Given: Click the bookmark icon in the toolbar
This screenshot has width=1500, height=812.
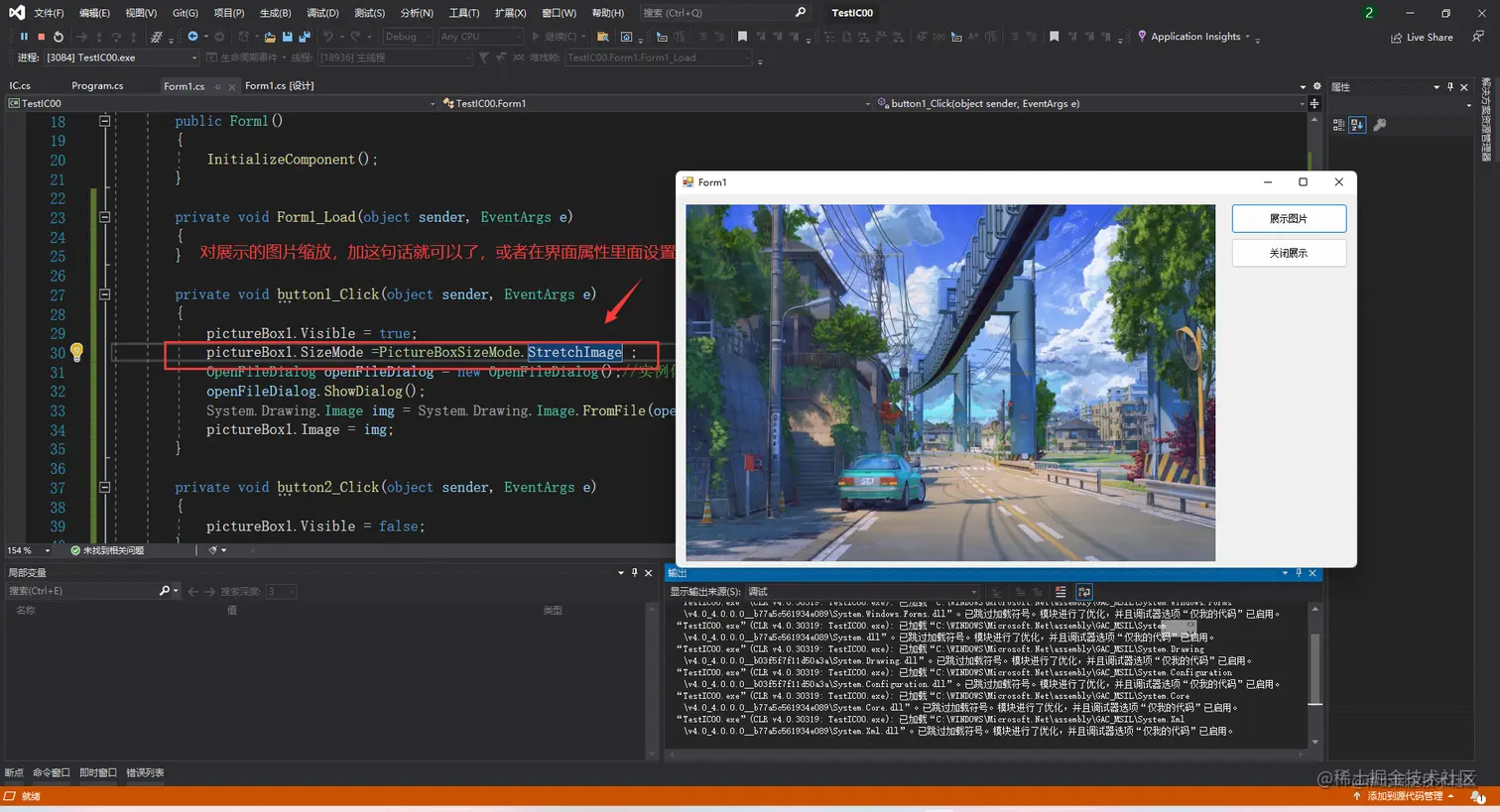Looking at the screenshot, I should click(742, 37).
